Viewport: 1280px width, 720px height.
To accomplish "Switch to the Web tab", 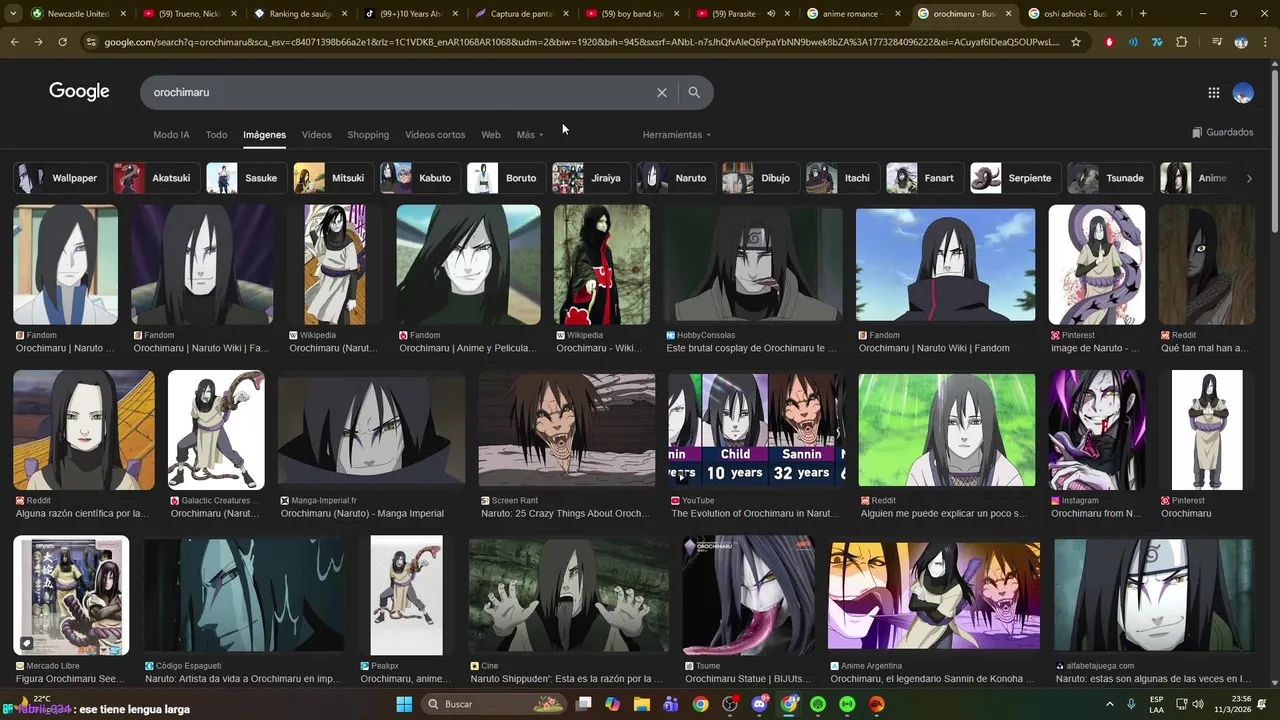I will pos(491,135).
